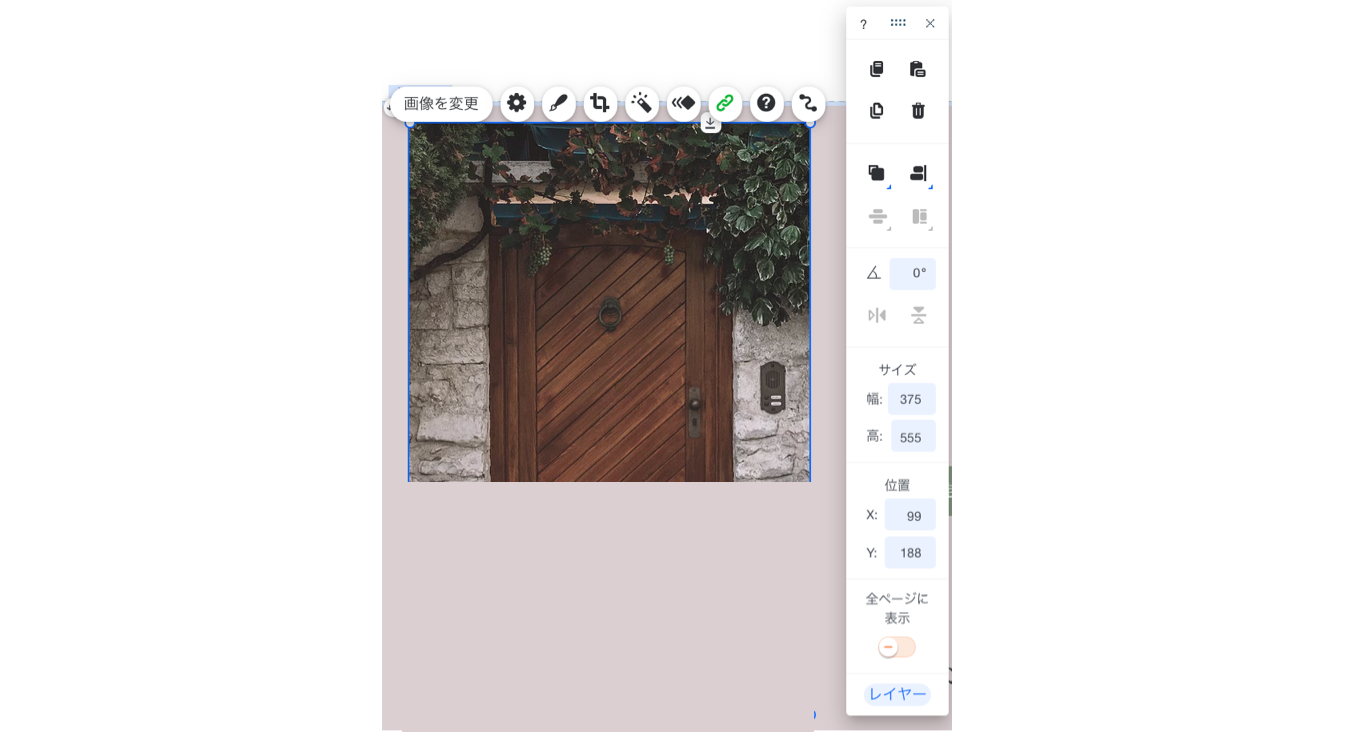The width and height of the screenshot is (1362, 732).
Task: Select the crop tool icon
Action: [x=600, y=103]
